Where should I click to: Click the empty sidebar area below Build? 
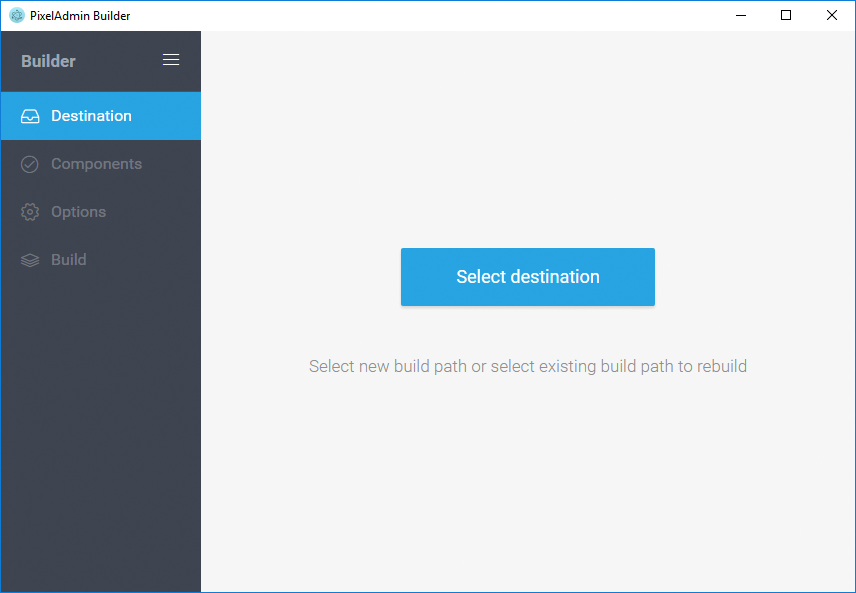coord(100,430)
